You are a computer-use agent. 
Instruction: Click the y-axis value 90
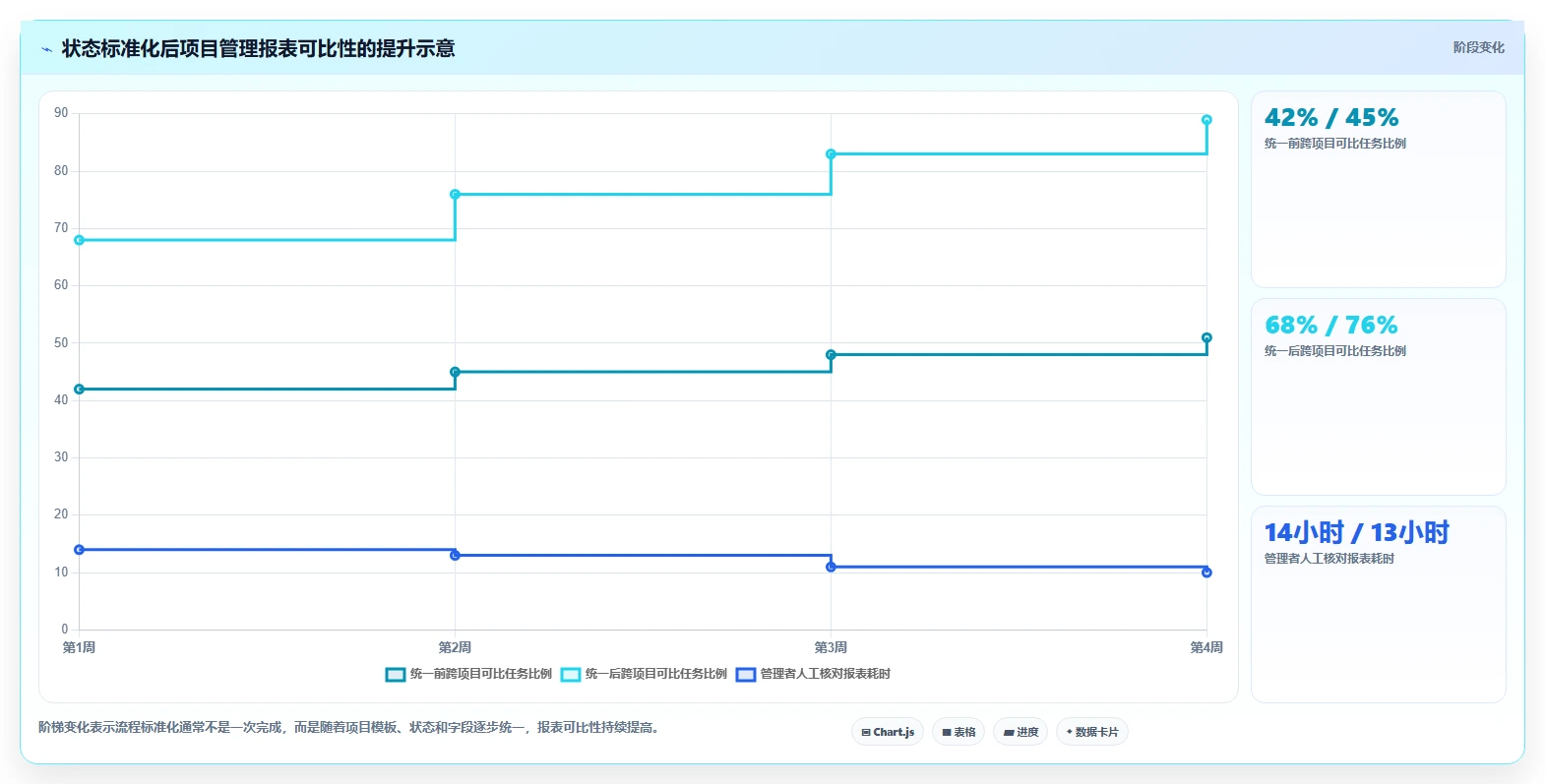61,113
